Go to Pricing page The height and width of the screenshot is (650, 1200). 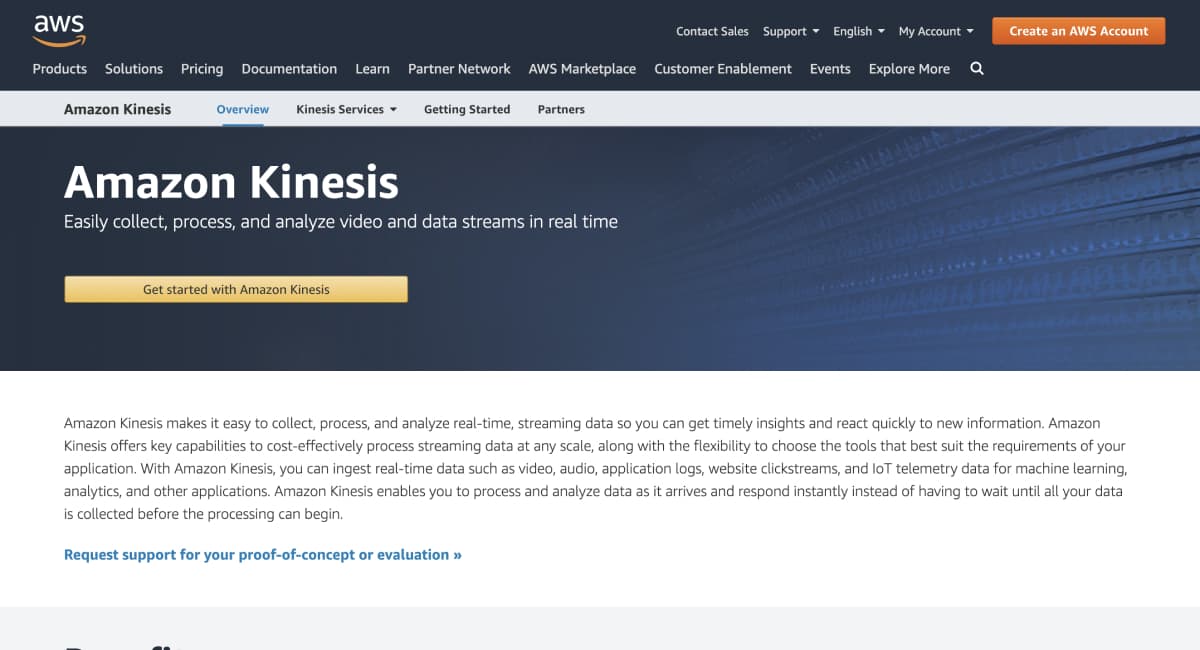pyautogui.click(x=202, y=68)
